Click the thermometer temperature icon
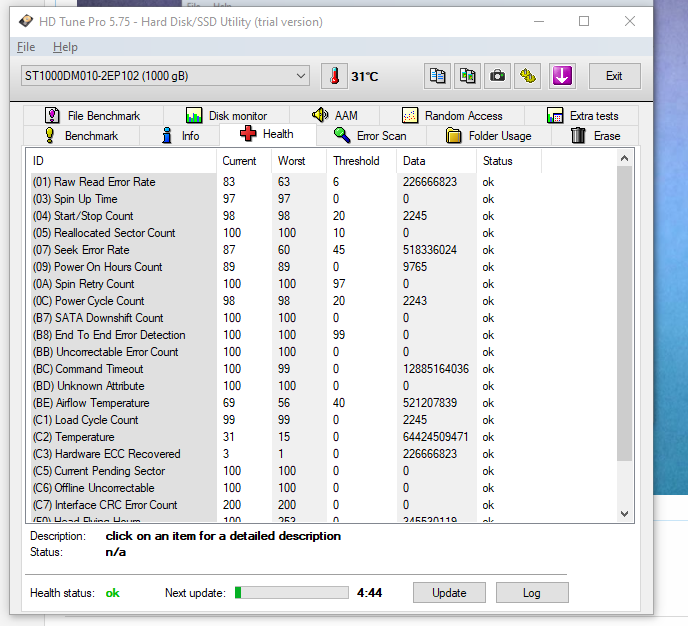The width and height of the screenshot is (688, 626). click(x=334, y=76)
